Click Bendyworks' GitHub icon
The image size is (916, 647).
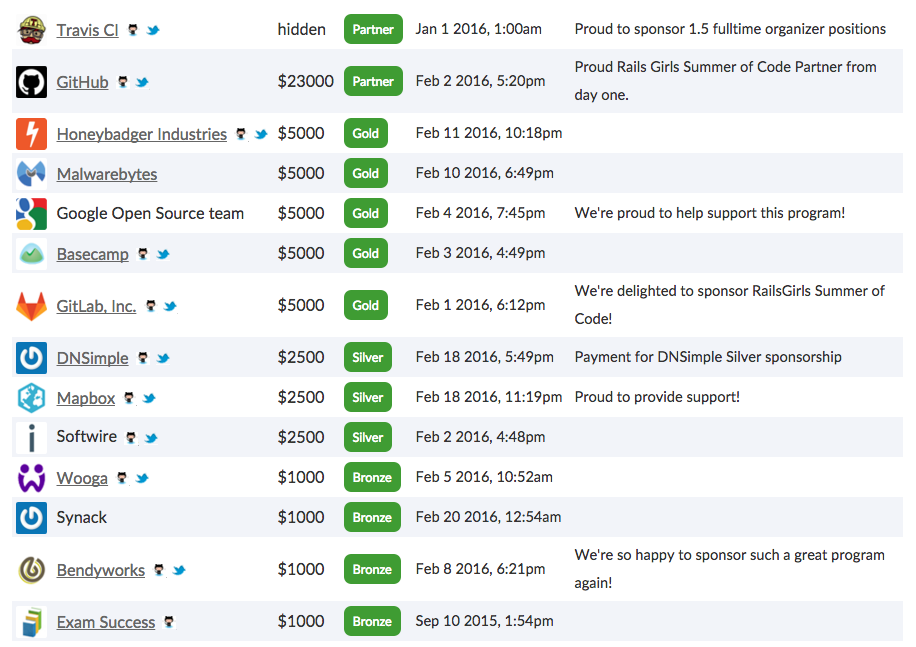[159, 569]
